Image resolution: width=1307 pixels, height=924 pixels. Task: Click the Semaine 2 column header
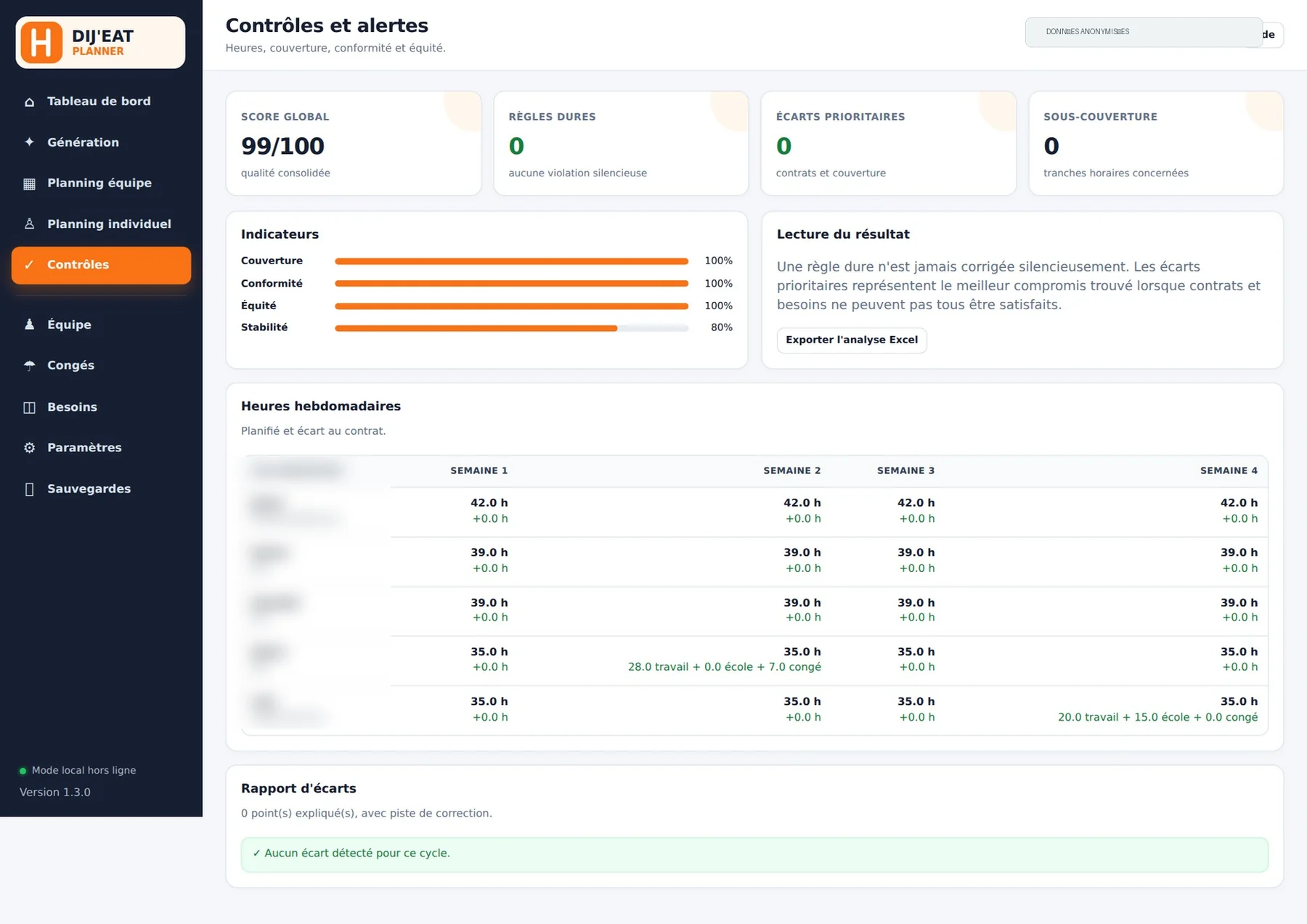tap(792, 471)
